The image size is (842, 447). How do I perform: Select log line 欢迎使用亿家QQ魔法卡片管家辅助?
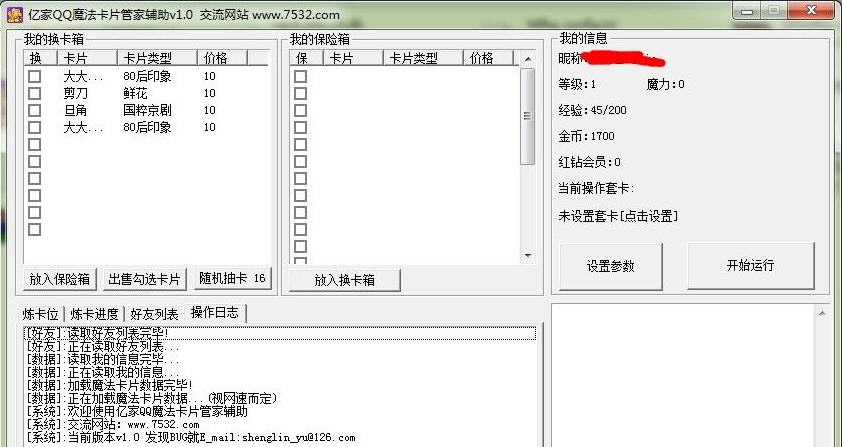[280, 412]
